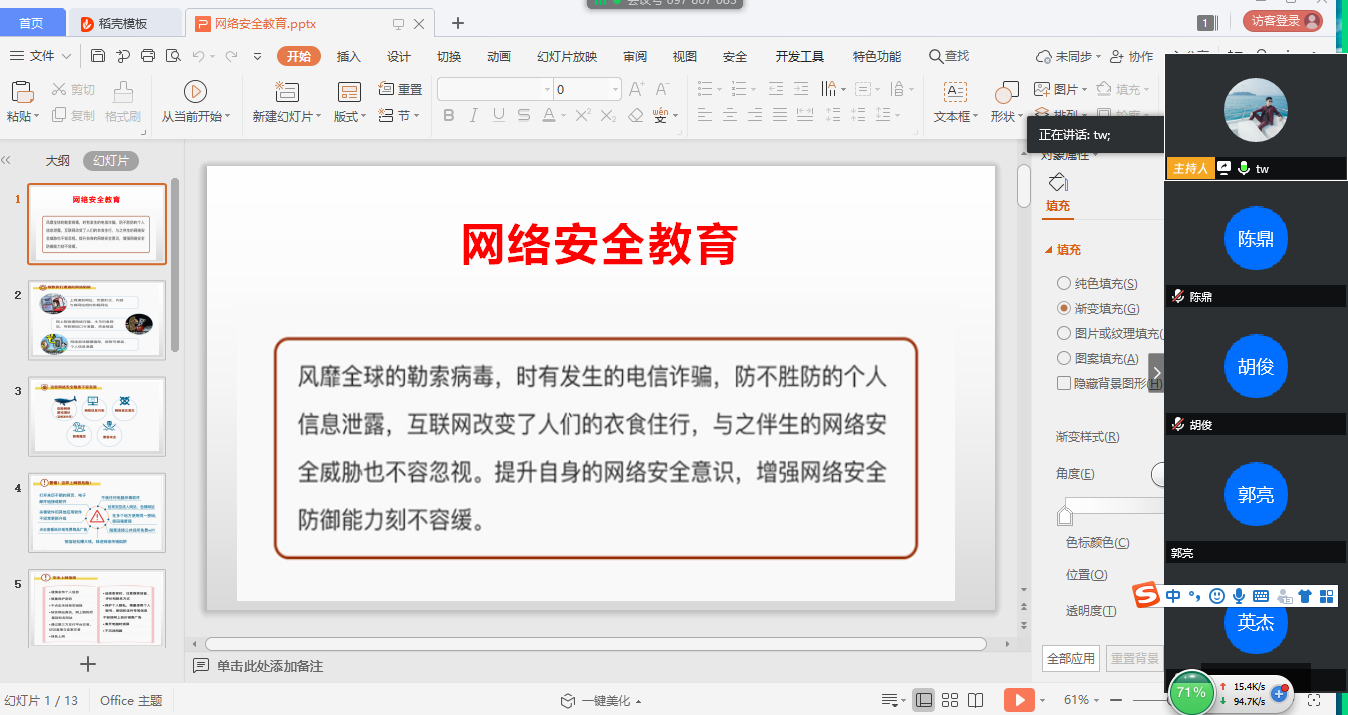Click the Save icon in quick access toolbar
Screen dimensions: 1348x715
[x=99, y=56]
